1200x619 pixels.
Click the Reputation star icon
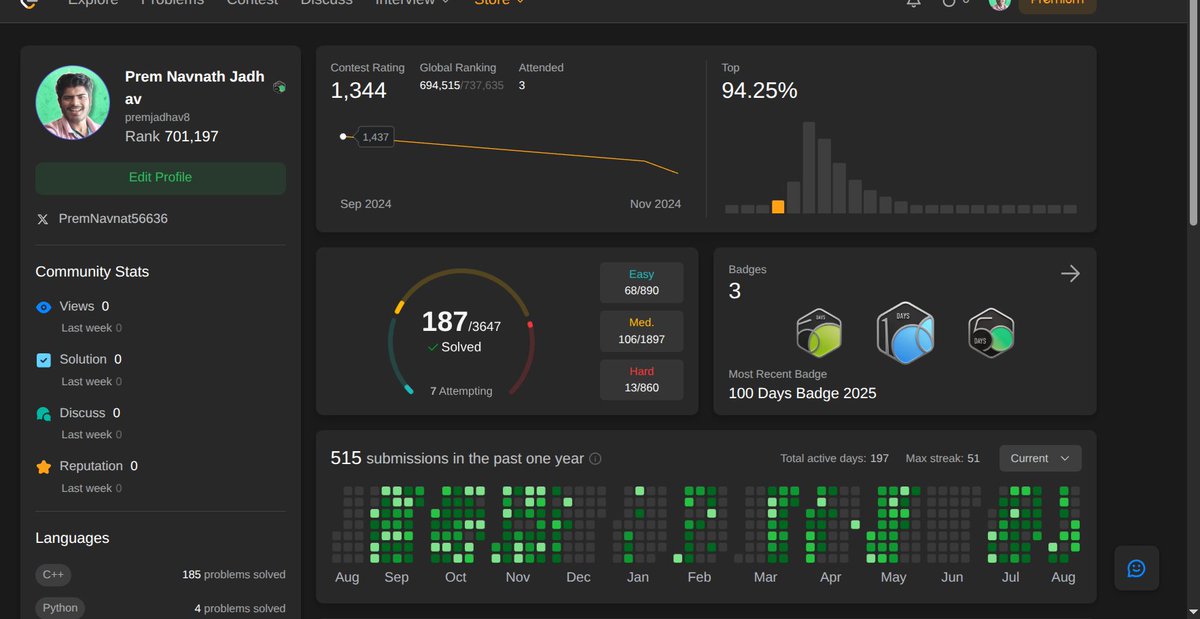[x=43, y=466]
